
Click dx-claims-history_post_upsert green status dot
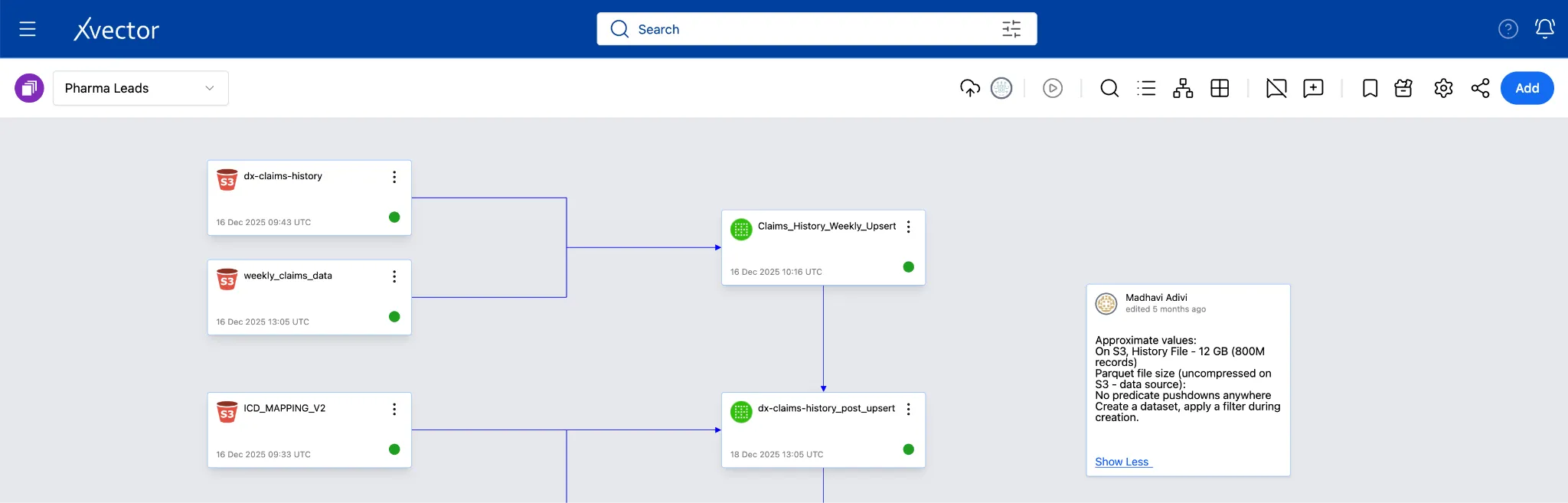tap(908, 449)
